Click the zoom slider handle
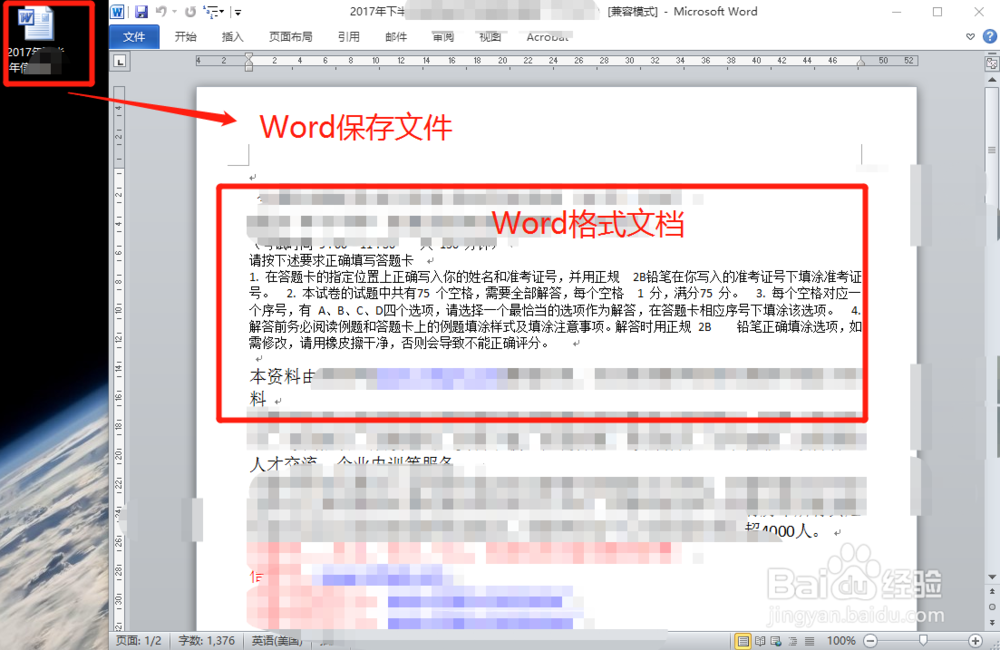 [x=923, y=640]
